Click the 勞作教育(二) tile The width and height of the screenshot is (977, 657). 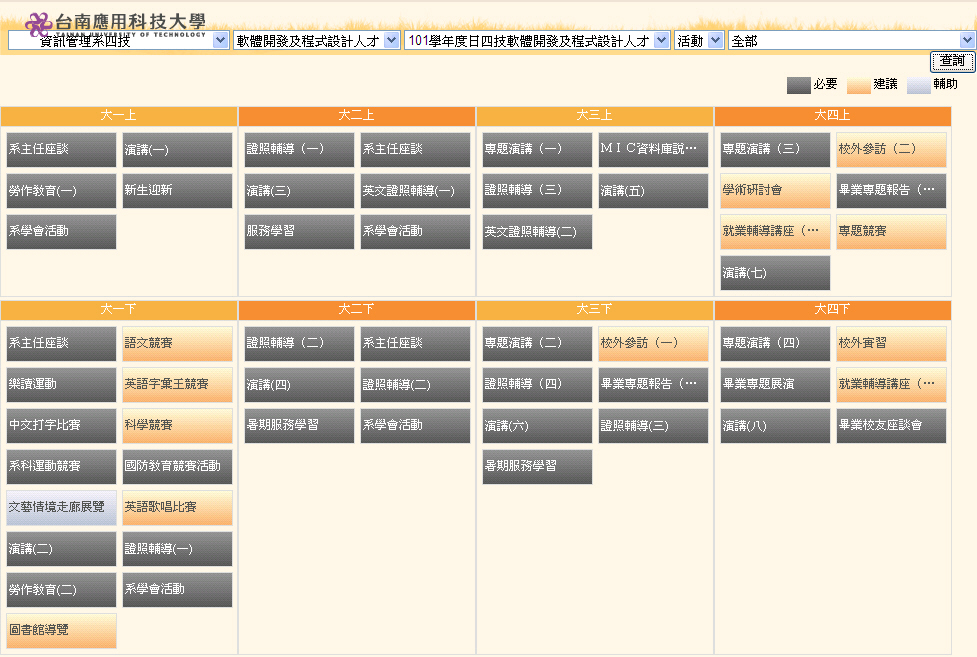61,590
